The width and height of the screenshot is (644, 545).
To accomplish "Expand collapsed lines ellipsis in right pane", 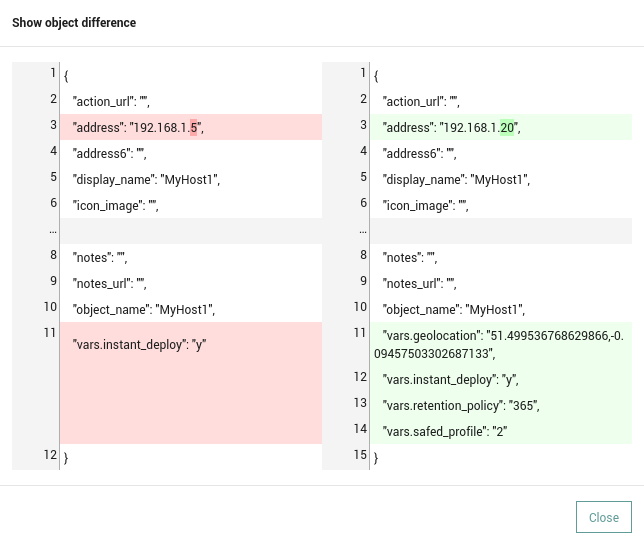I will point(363,231).
